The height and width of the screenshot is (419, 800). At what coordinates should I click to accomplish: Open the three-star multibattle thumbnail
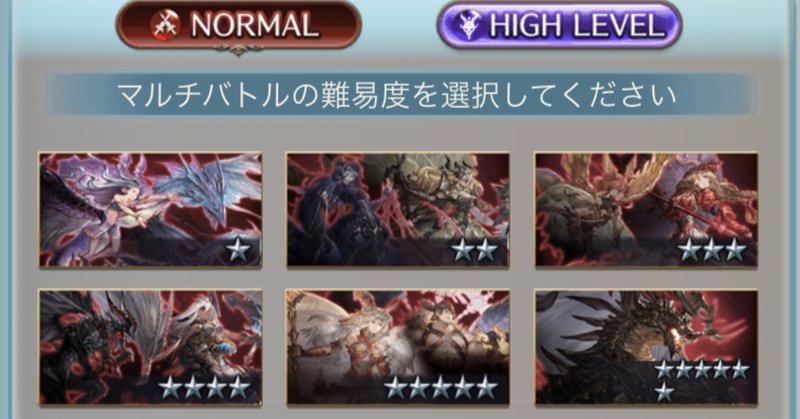point(646,210)
